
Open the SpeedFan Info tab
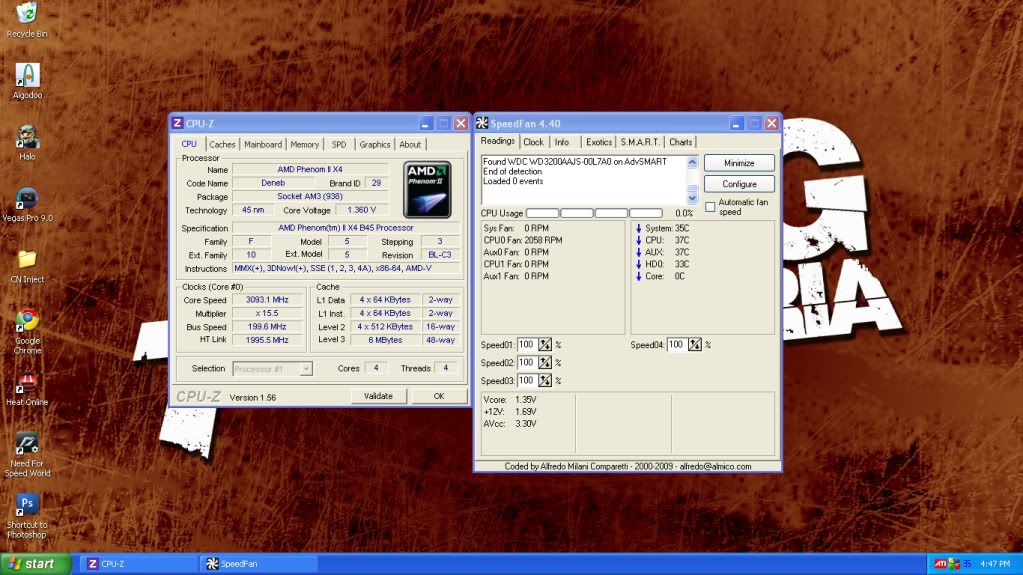click(x=562, y=142)
